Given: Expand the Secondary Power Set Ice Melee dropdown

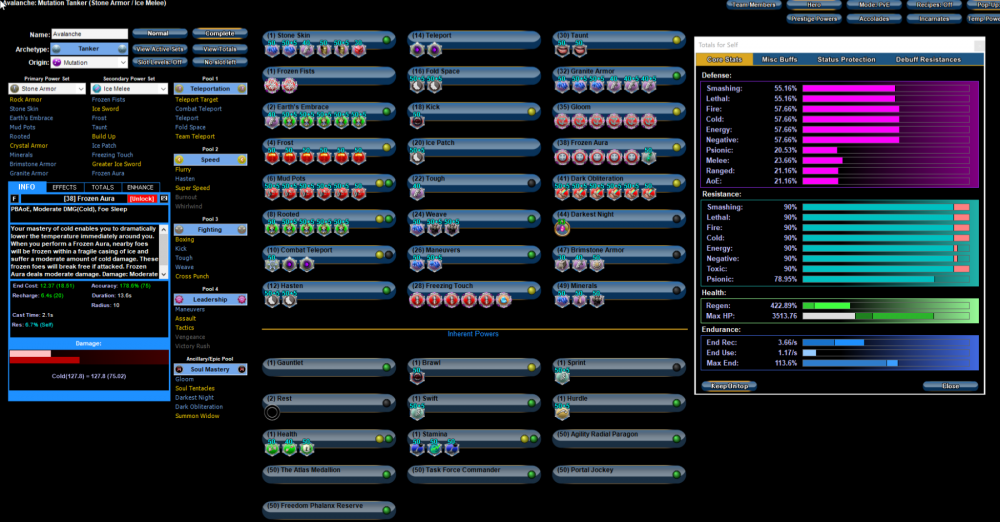Looking at the screenshot, I should coord(129,89).
